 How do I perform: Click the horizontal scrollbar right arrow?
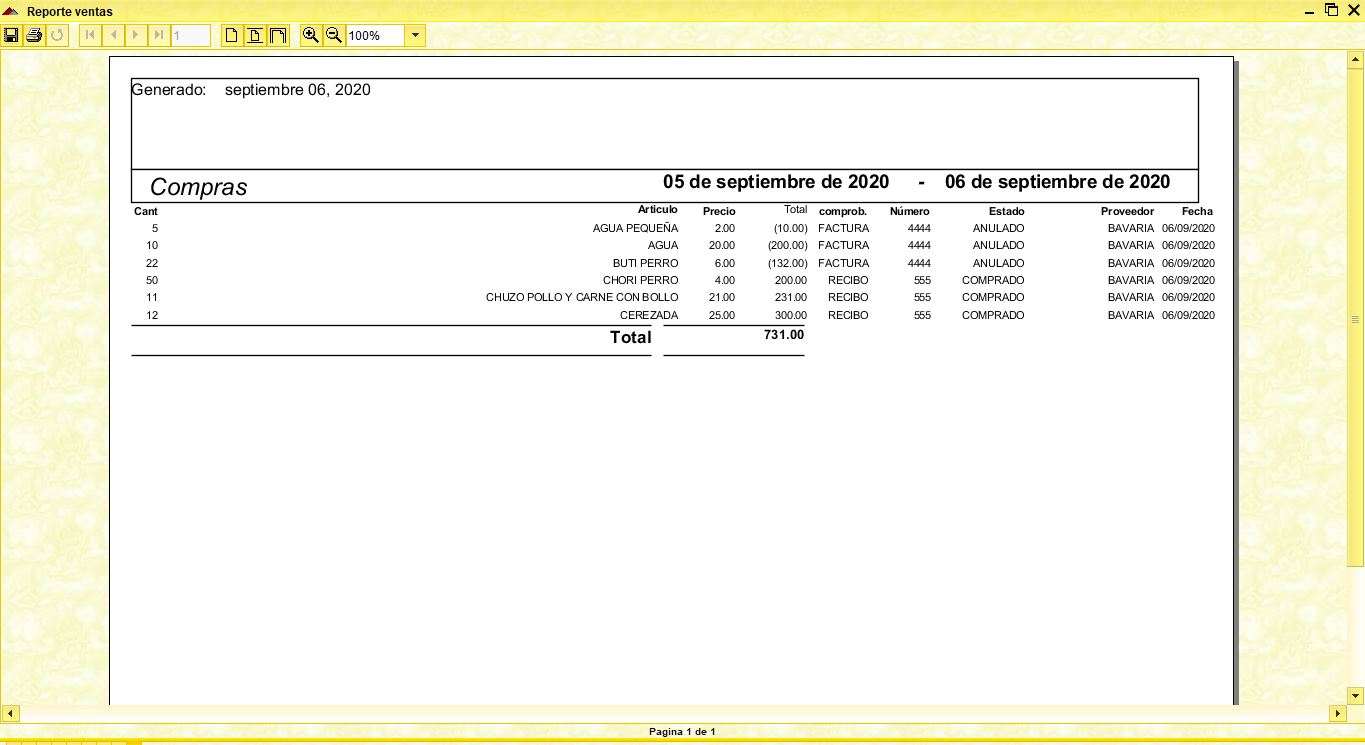[x=1339, y=714]
